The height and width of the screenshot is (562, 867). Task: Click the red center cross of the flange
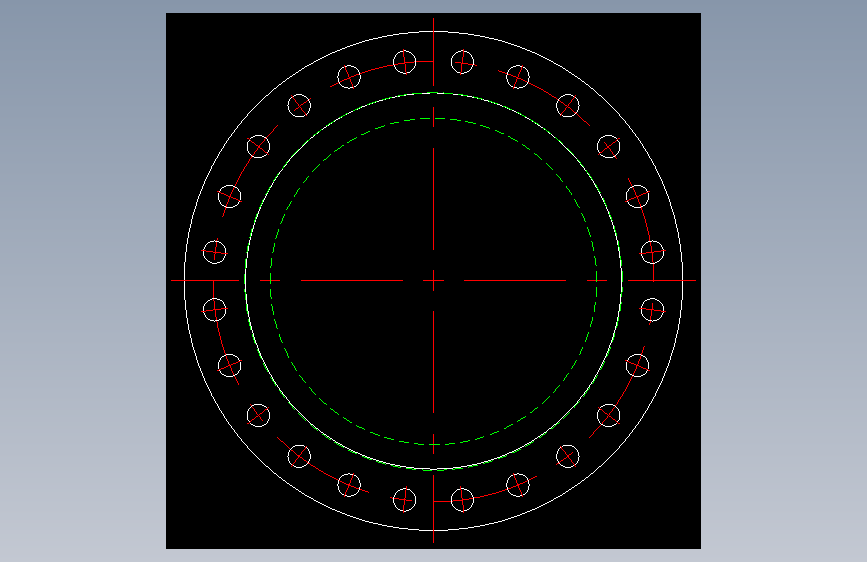pos(434,280)
